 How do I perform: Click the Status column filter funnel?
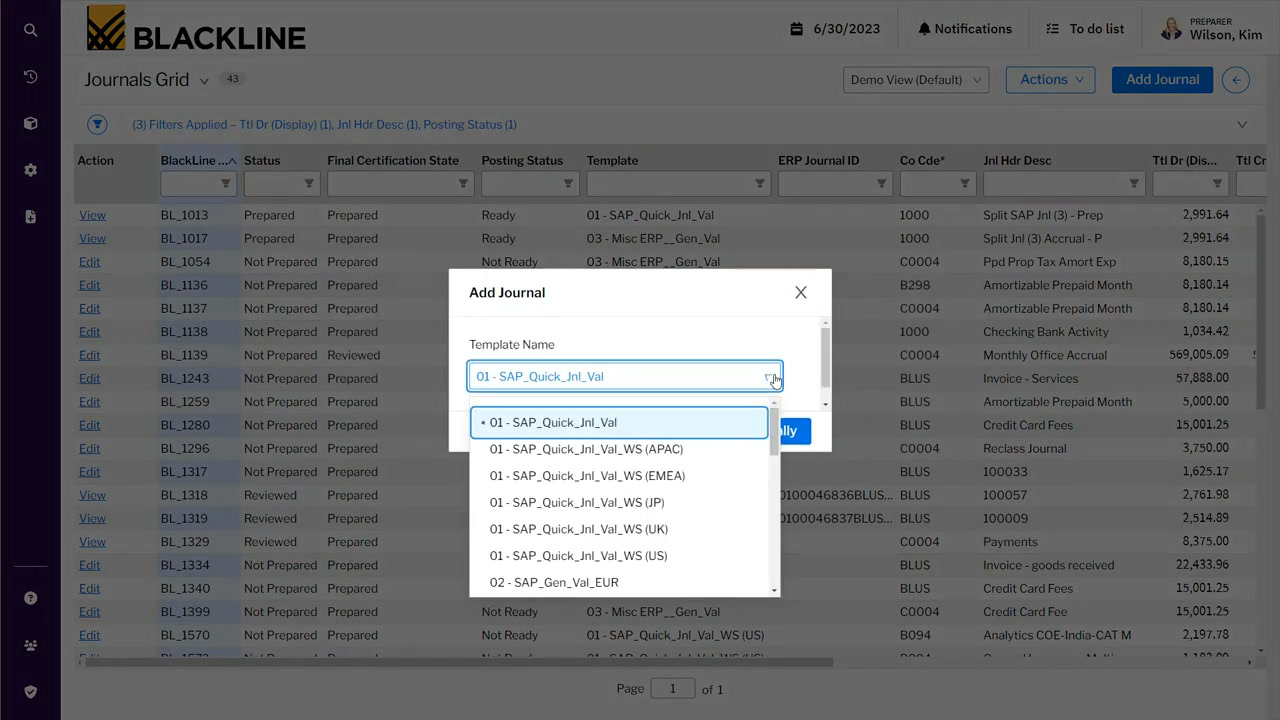309,183
